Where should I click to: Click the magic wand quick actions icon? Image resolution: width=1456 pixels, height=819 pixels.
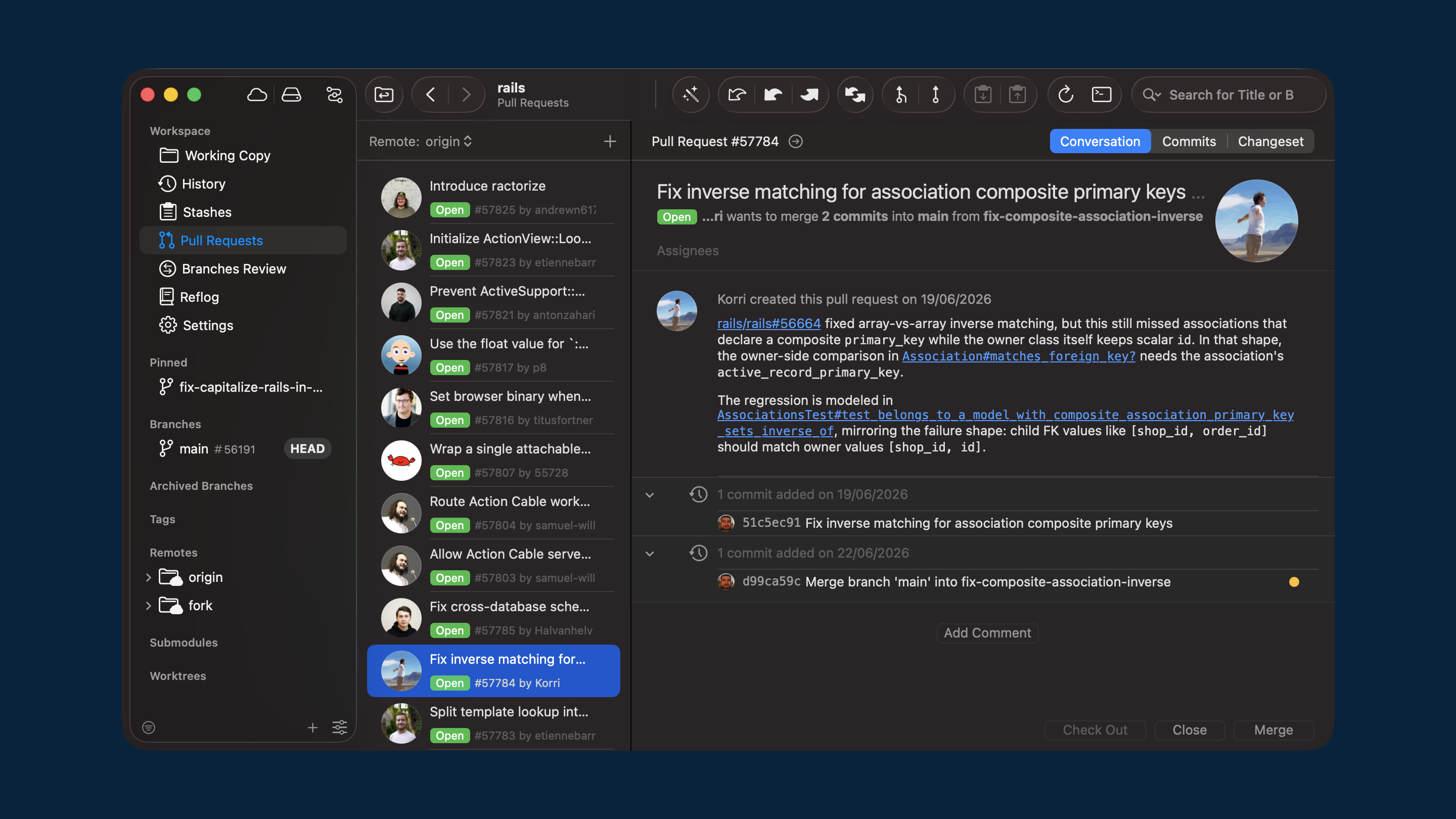pyautogui.click(x=691, y=95)
